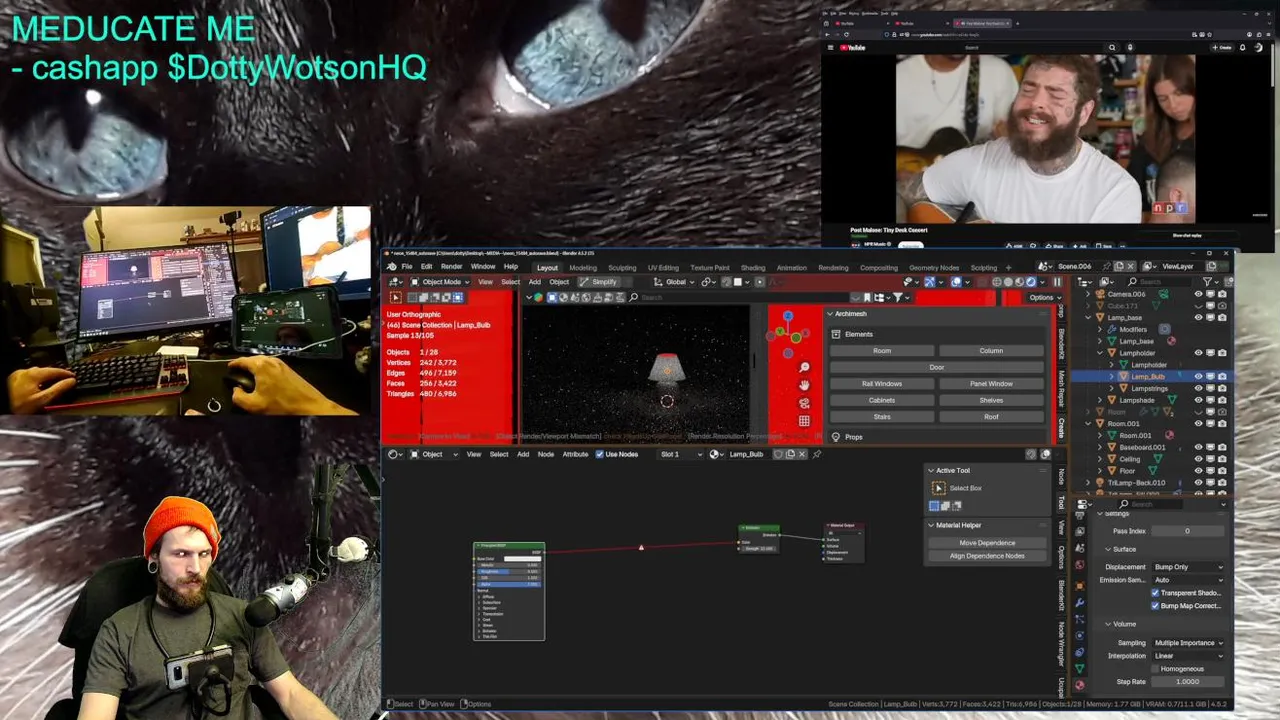Open the File menu
The width and height of the screenshot is (1280, 720).
[407, 267]
